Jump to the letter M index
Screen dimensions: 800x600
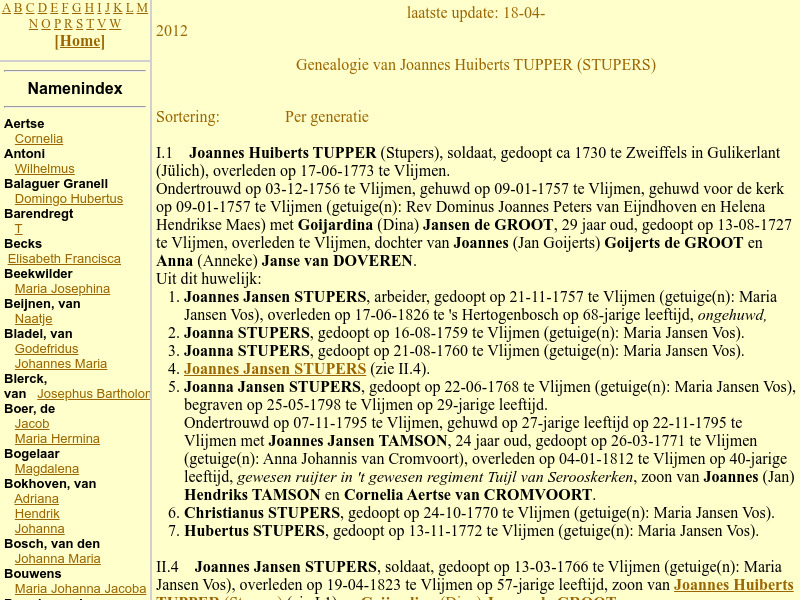pos(142,8)
